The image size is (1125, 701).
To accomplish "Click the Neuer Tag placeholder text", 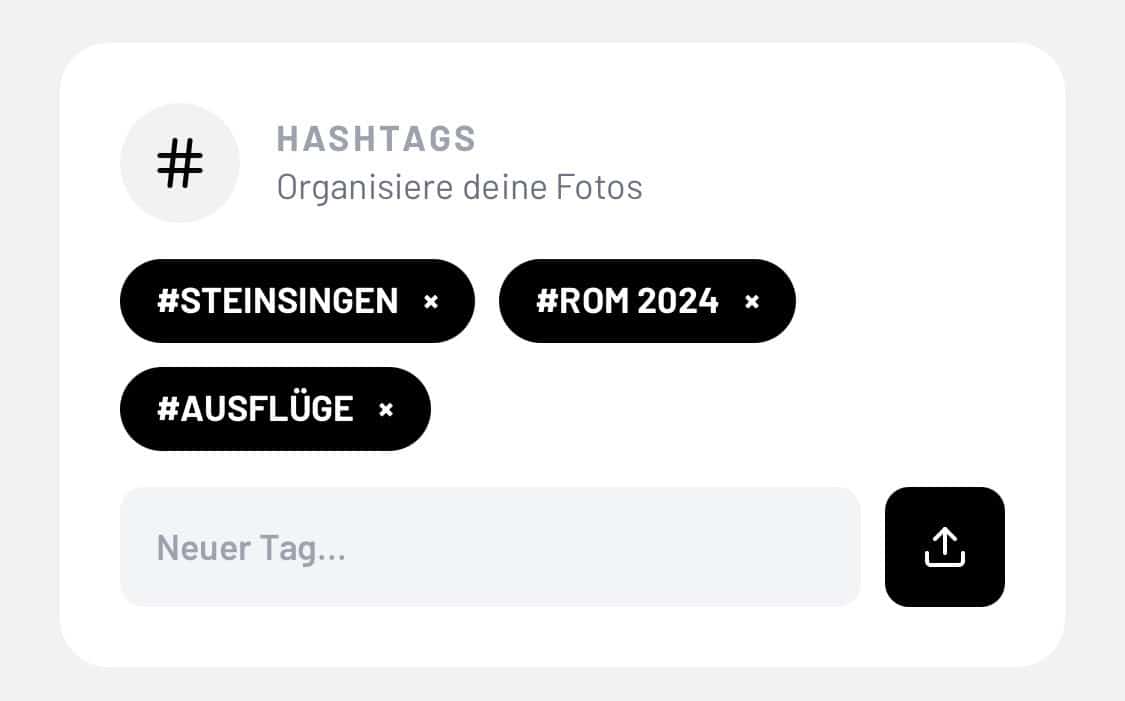I will coord(251,548).
